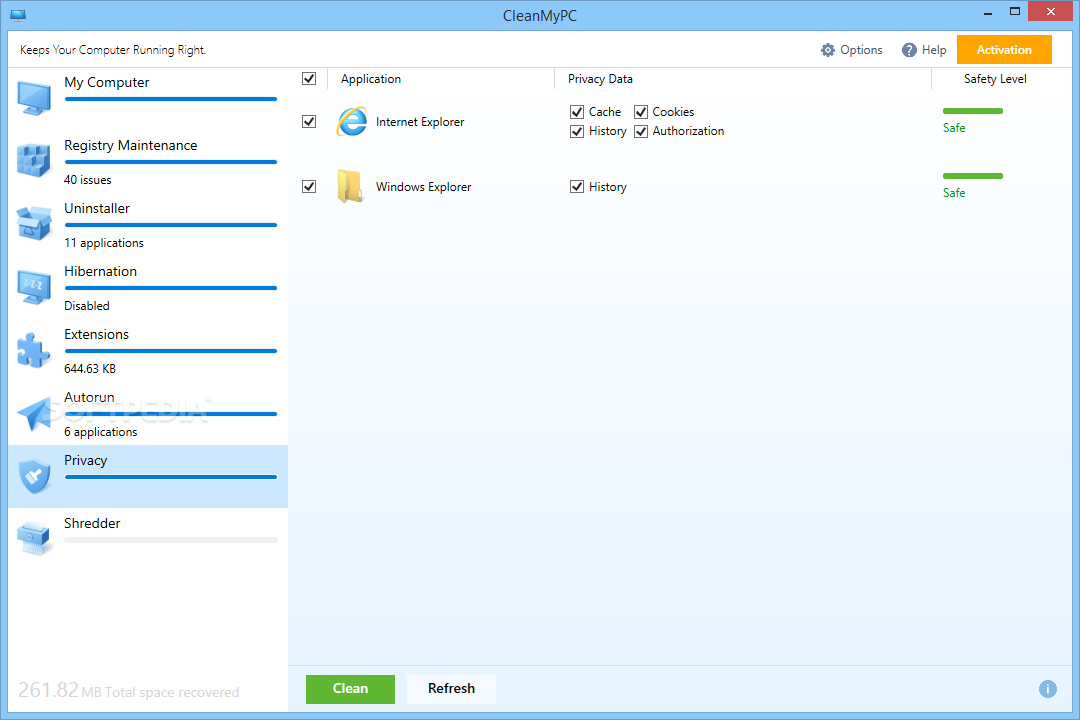
Task: Click the 'Internet Explorer' application name
Action: (x=420, y=122)
